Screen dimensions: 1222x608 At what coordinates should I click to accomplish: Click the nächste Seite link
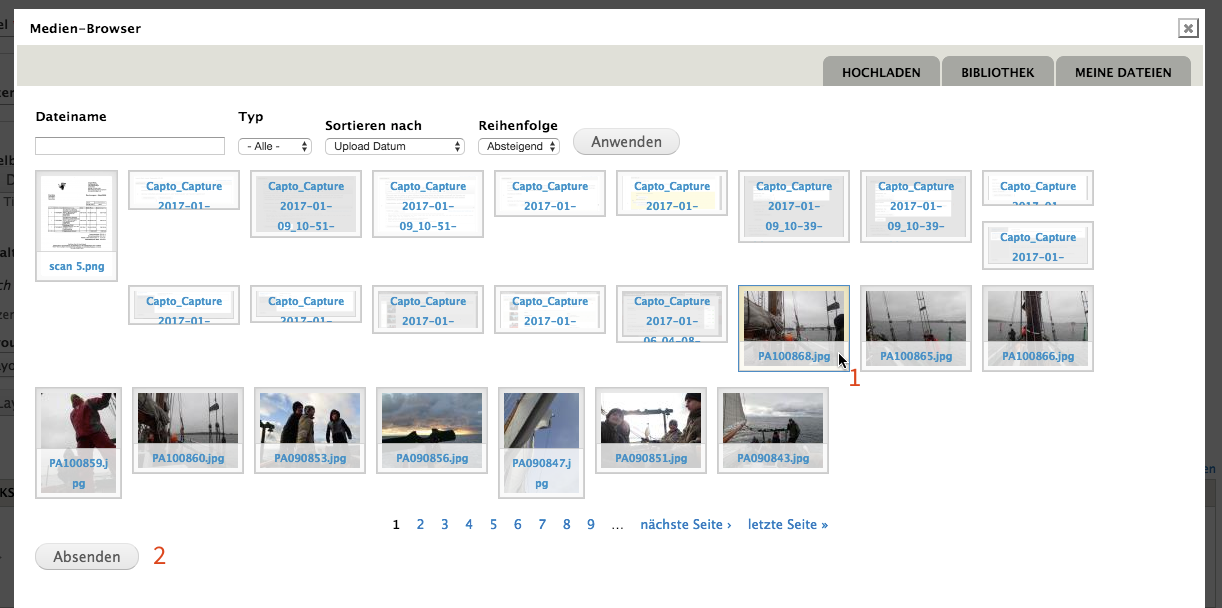686,524
